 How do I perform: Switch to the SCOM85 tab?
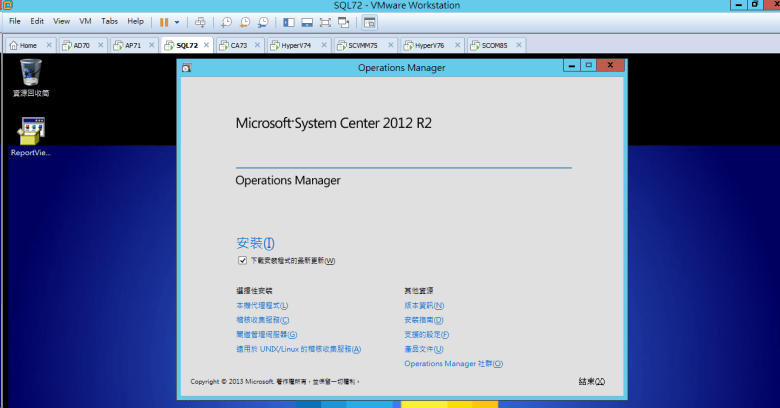pos(491,45)
